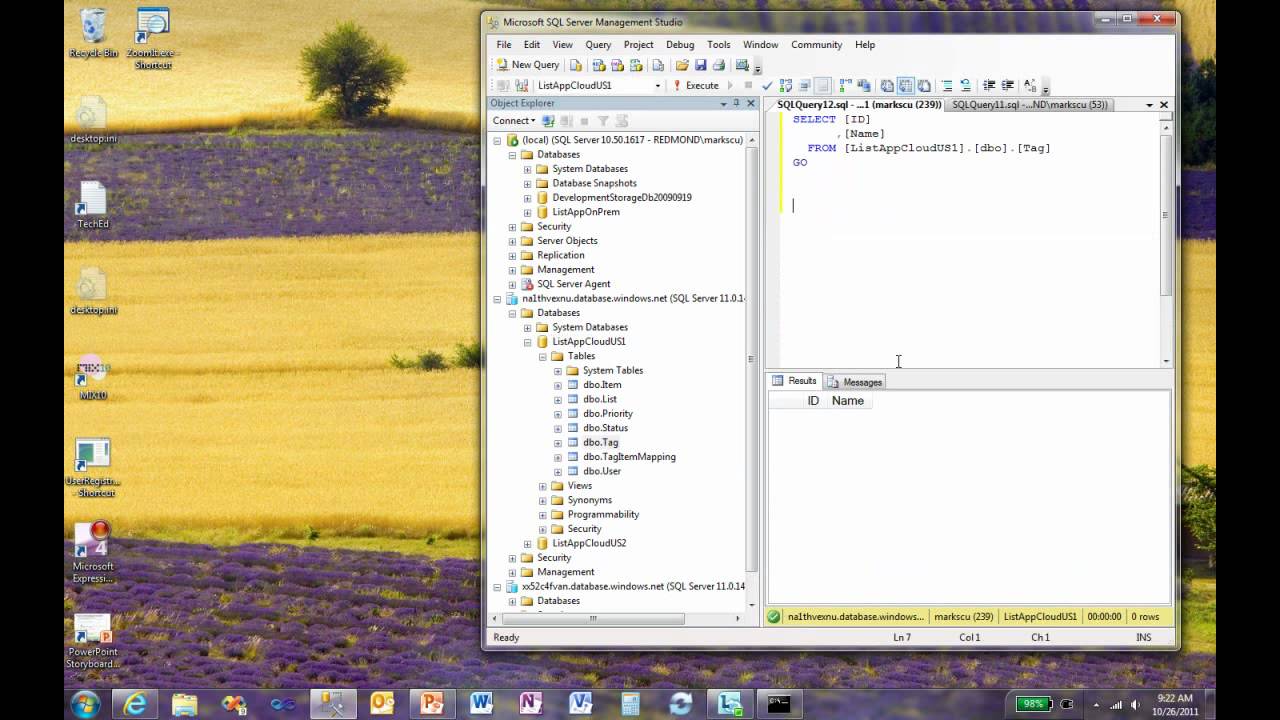Open the Query Options icon
This screenshot has width=1280, height=720.
(805, 86)
